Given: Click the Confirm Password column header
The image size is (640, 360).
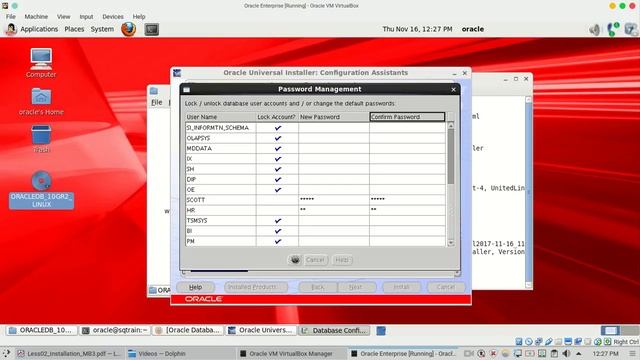Looking at the screenshot, I should pyautogui.click(x=407, y=117).
